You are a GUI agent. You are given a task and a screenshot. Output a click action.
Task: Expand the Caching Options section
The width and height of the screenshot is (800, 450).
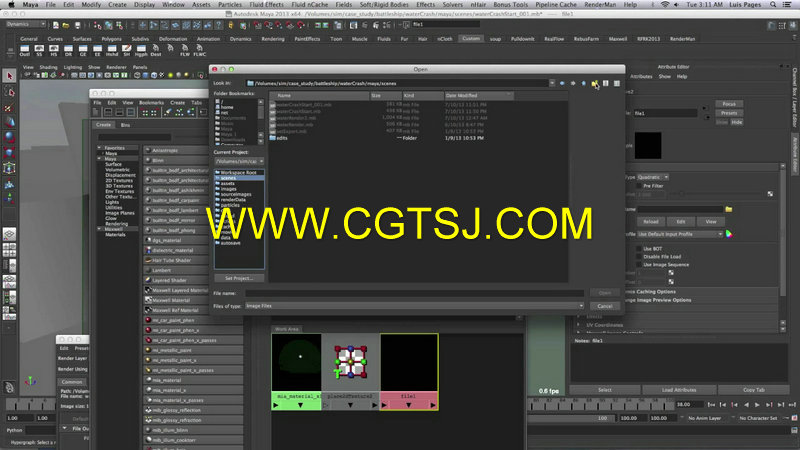point(651,292)
